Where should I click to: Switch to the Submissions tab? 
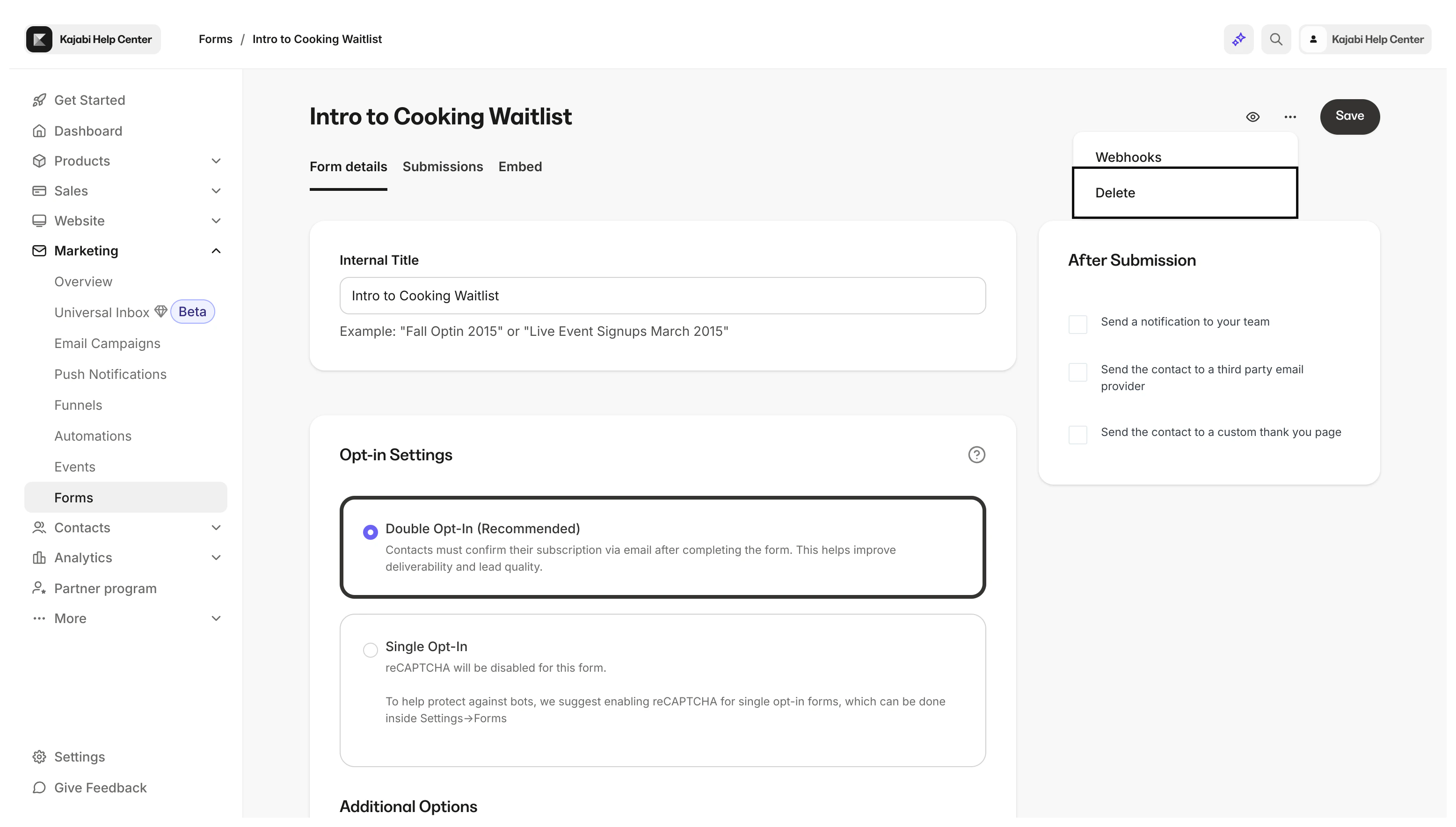(443, 167)
